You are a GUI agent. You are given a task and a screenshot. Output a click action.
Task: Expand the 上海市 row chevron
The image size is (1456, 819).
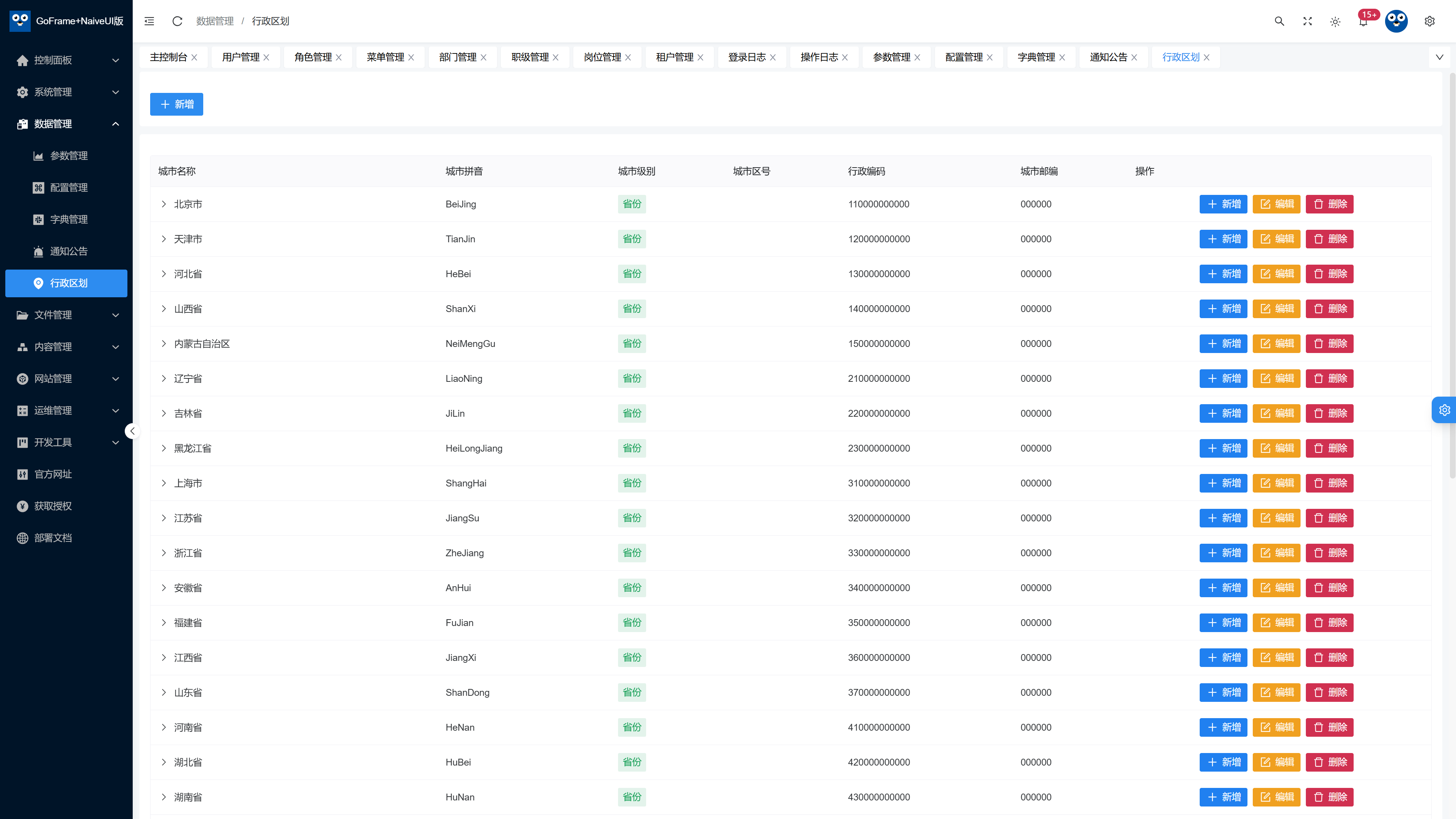164,483
